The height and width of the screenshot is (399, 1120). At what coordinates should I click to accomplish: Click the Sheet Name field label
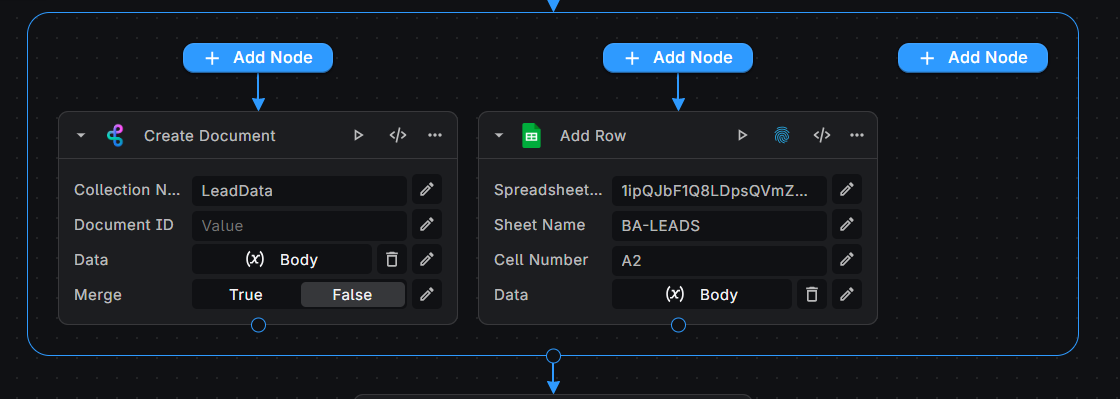(x=539, y=225)
